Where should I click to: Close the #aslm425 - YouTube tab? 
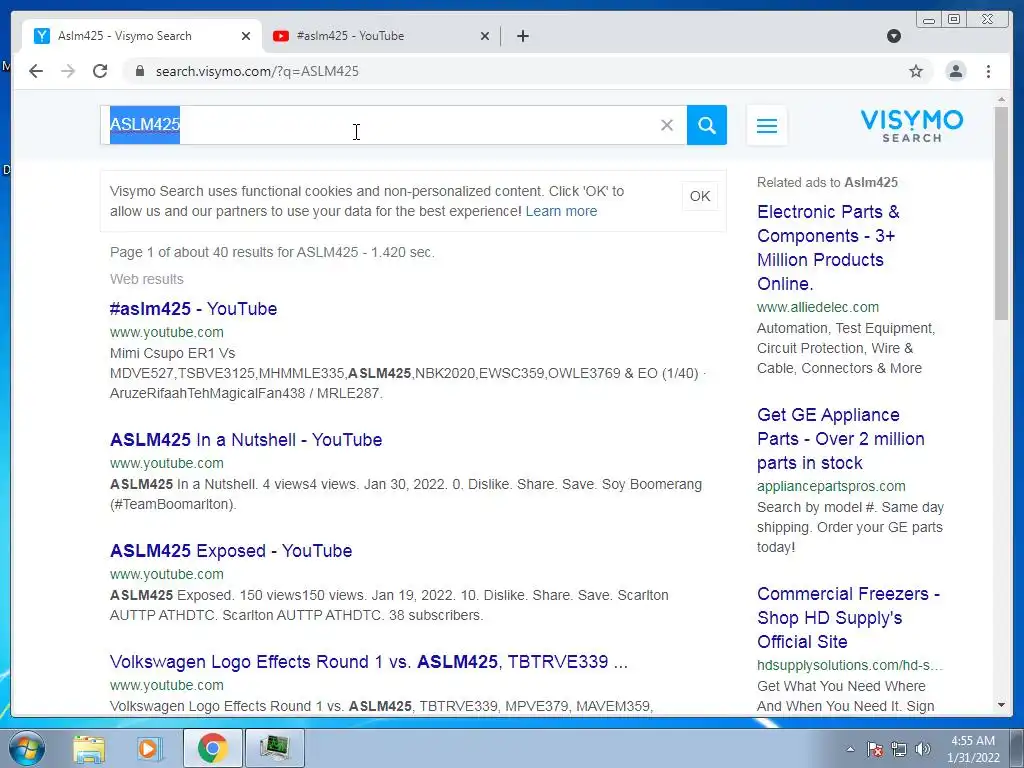[485, 36]
